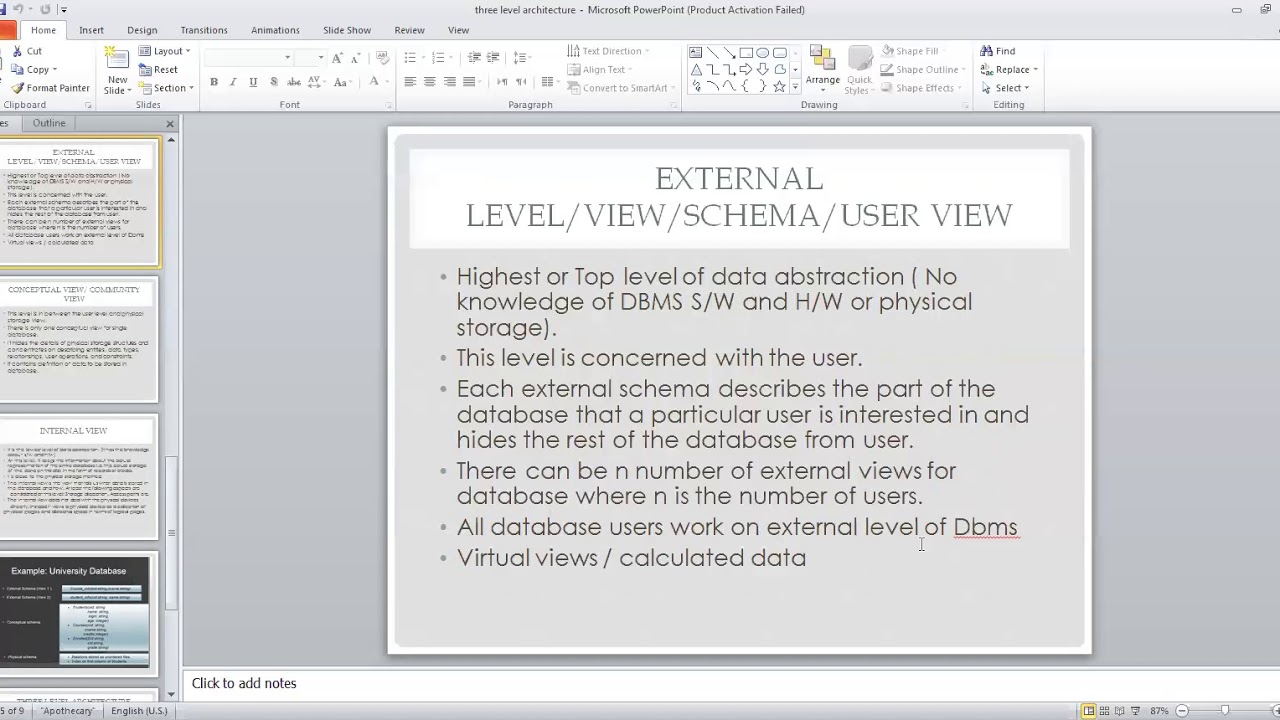Switch to the Design tab

[142, 30]
